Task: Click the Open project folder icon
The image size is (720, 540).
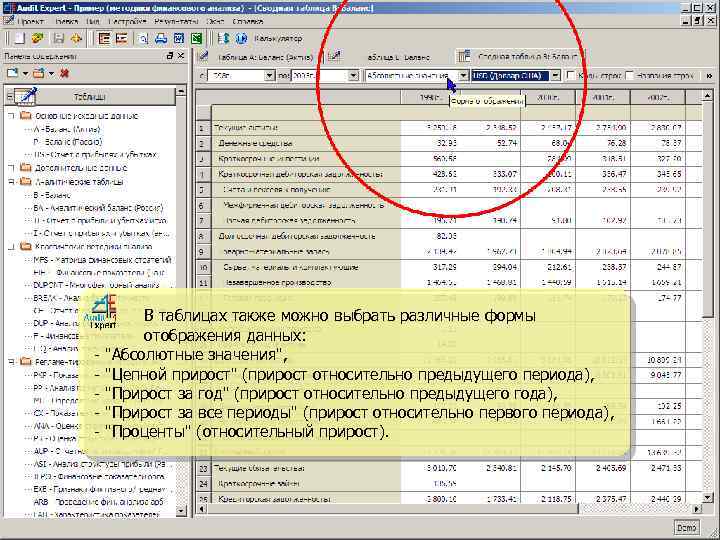Action: click(38, 39)
